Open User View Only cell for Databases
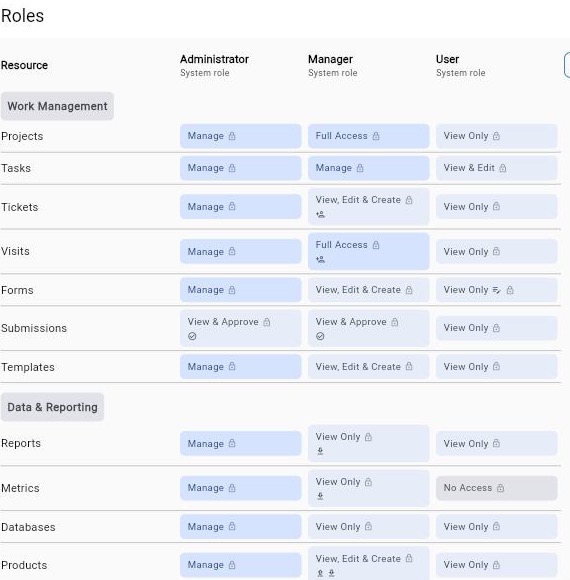 click(497, 526)
